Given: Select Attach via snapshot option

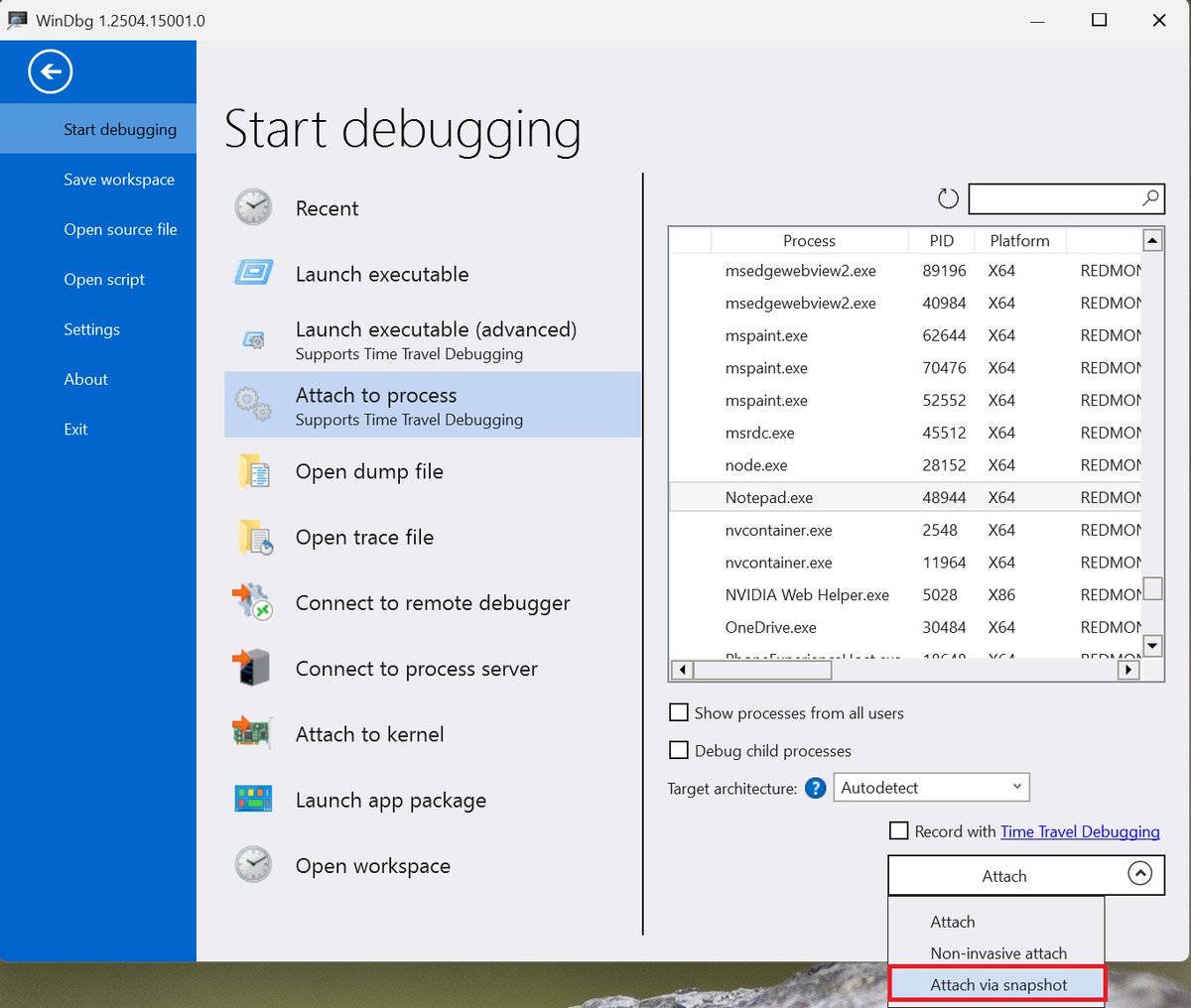Looking at the screenshot, I should click(996, 985).
